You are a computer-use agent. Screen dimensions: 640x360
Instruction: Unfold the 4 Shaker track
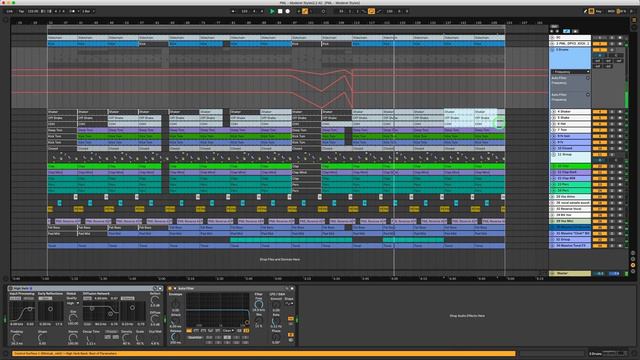tap(553, 111)
